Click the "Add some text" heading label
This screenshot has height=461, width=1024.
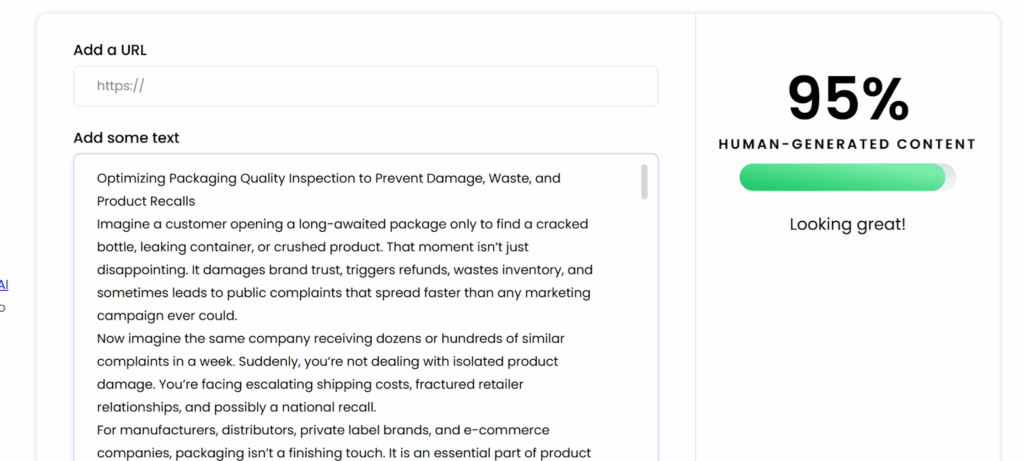(126, 138)
